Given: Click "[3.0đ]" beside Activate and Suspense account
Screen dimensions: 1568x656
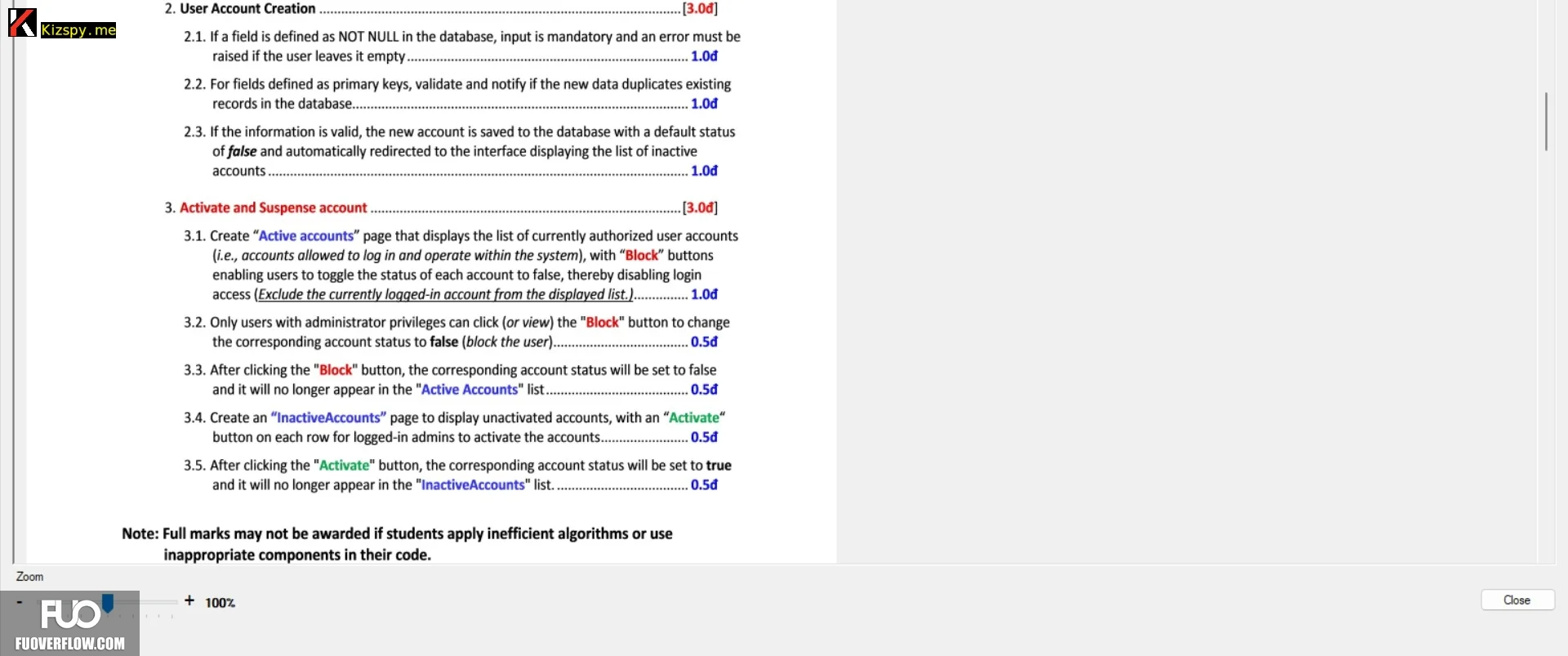Looking at the screenshot, I should 700,208.
